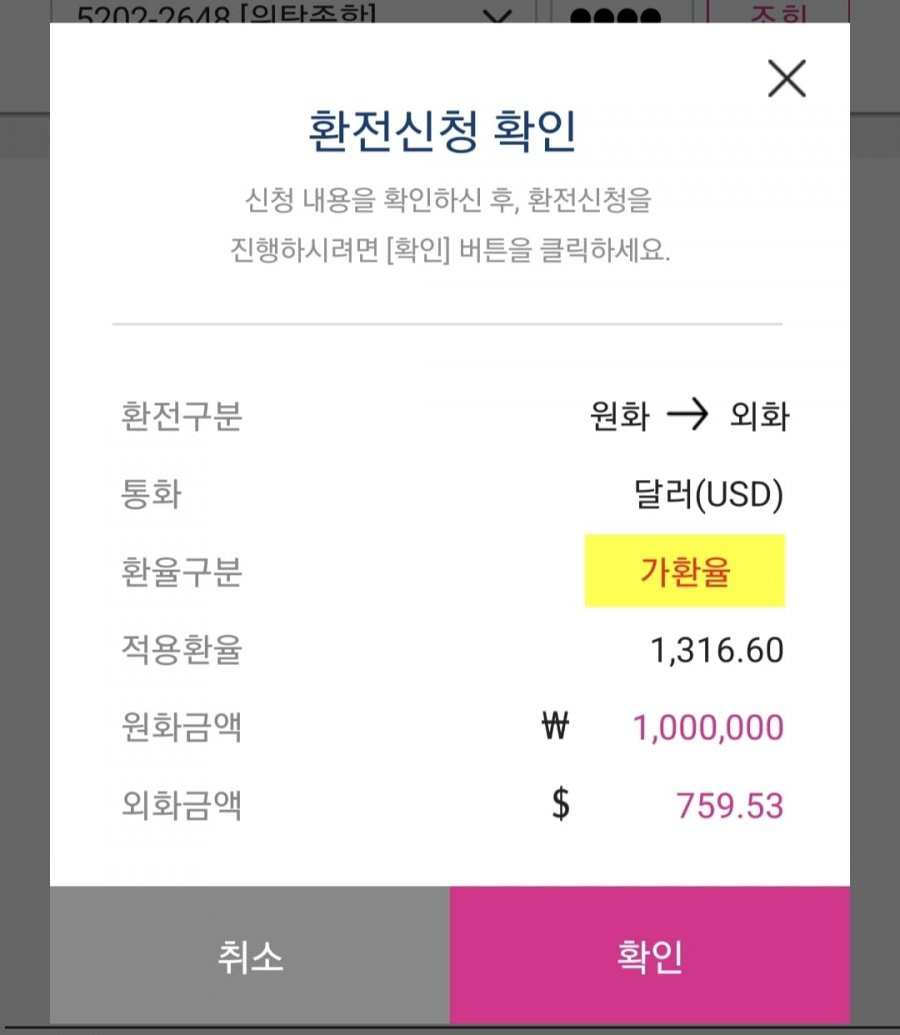Screen dimensions: 900x1035
Task: Tap the 조회 button behind the dialog
Action: 779,12
